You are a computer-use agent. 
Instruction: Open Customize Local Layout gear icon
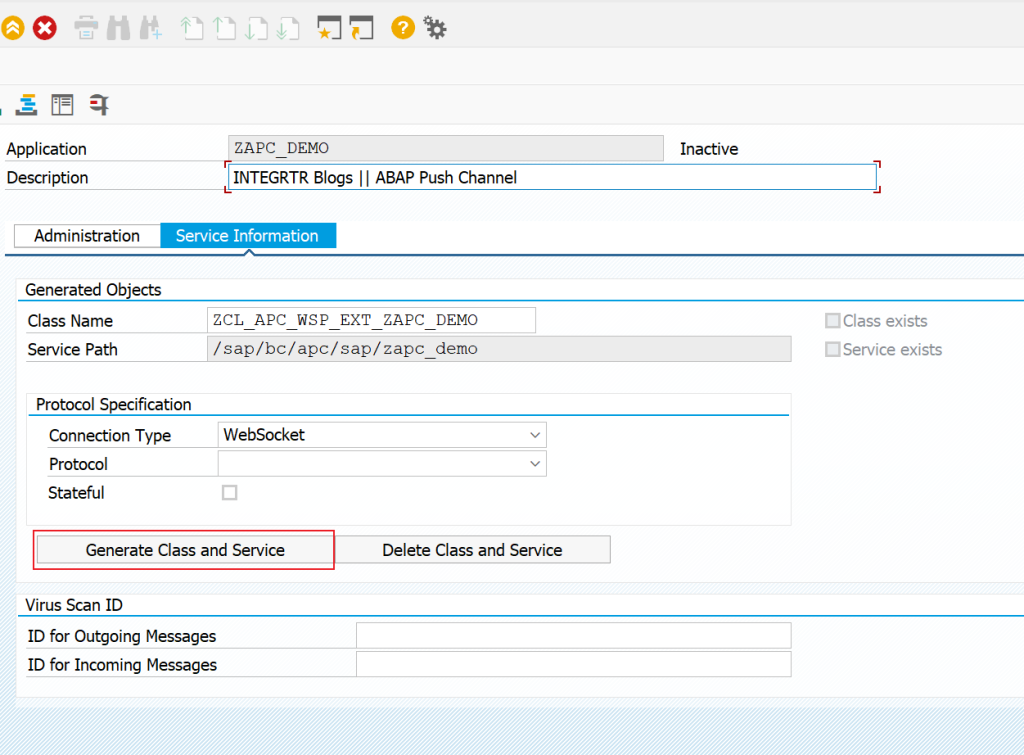coord(434,27)
